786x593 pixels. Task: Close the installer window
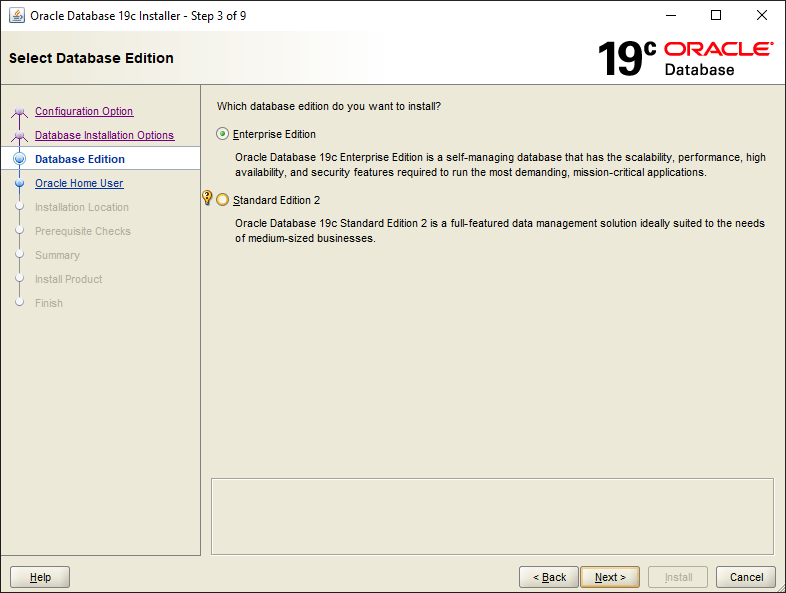point(761,16)
